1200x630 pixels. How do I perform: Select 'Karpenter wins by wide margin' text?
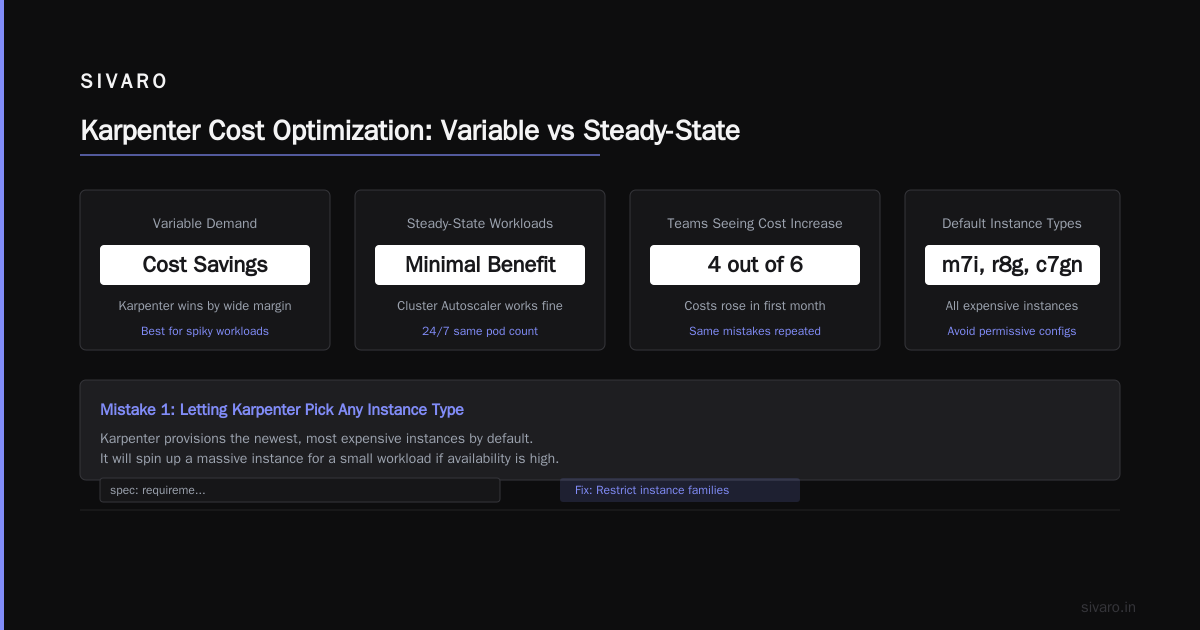(x=205, y=306)
